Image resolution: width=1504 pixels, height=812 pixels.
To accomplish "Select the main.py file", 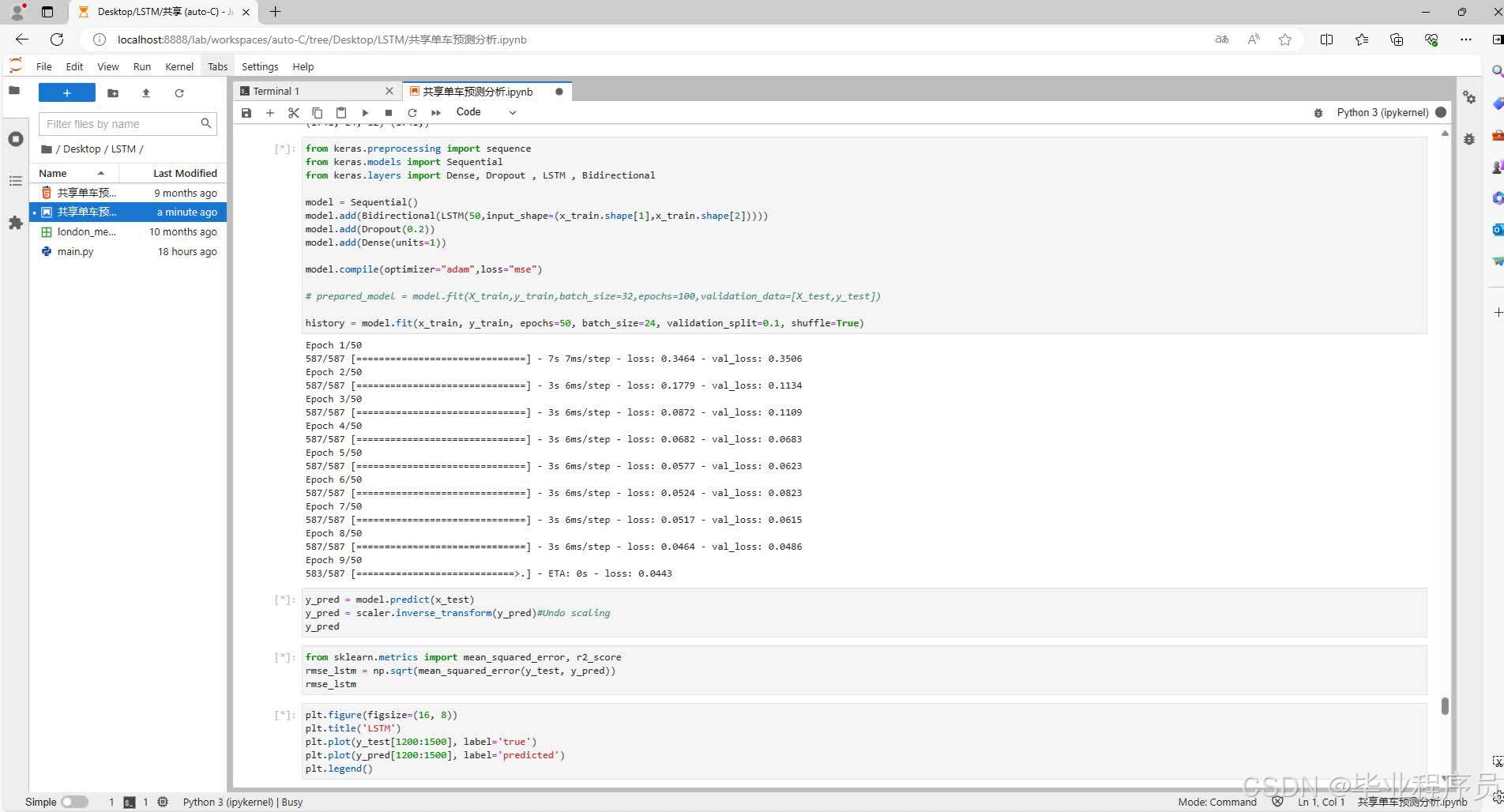I will 129,251.
